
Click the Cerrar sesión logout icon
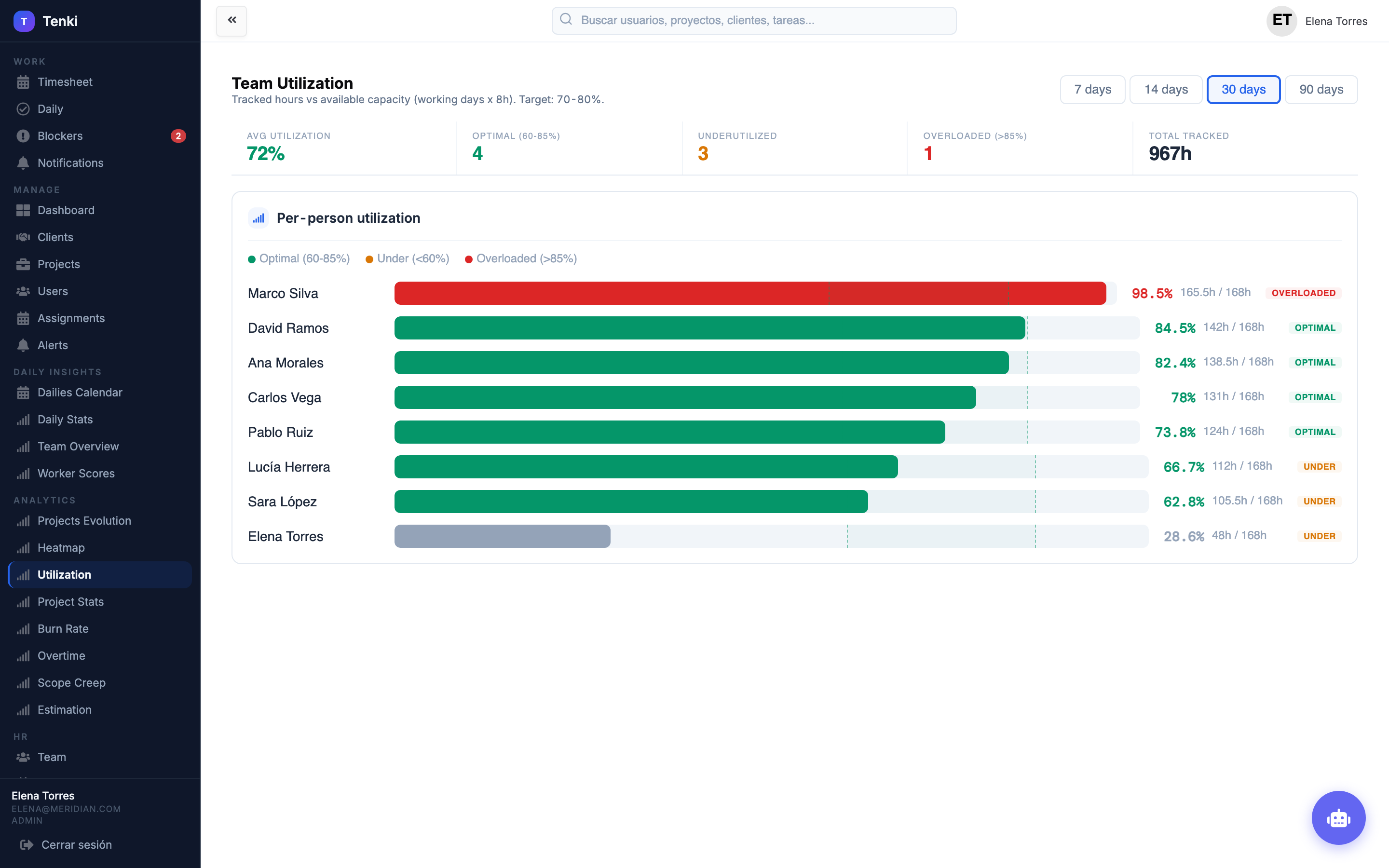pyautogui.click(x=27, y=844)
